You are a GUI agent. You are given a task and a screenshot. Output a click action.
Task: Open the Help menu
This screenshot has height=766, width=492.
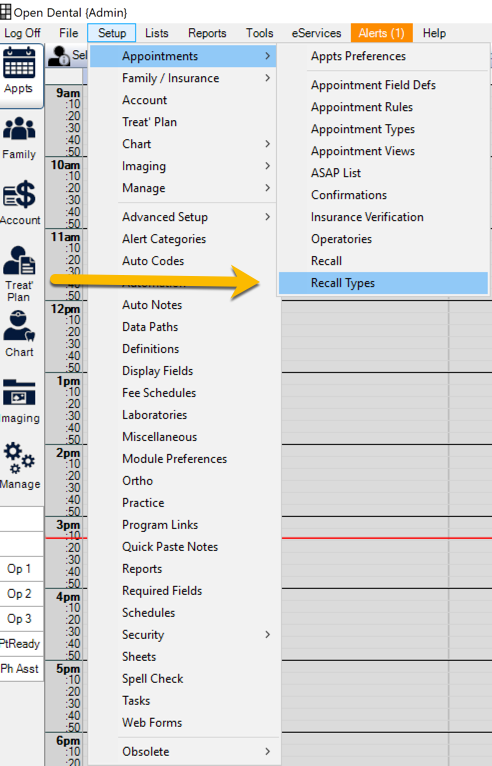coord(434,33)
